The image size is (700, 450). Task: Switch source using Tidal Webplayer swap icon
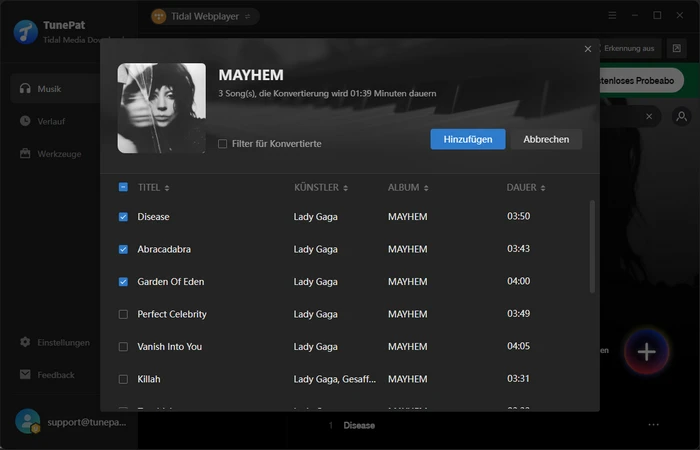click(248, 17)
